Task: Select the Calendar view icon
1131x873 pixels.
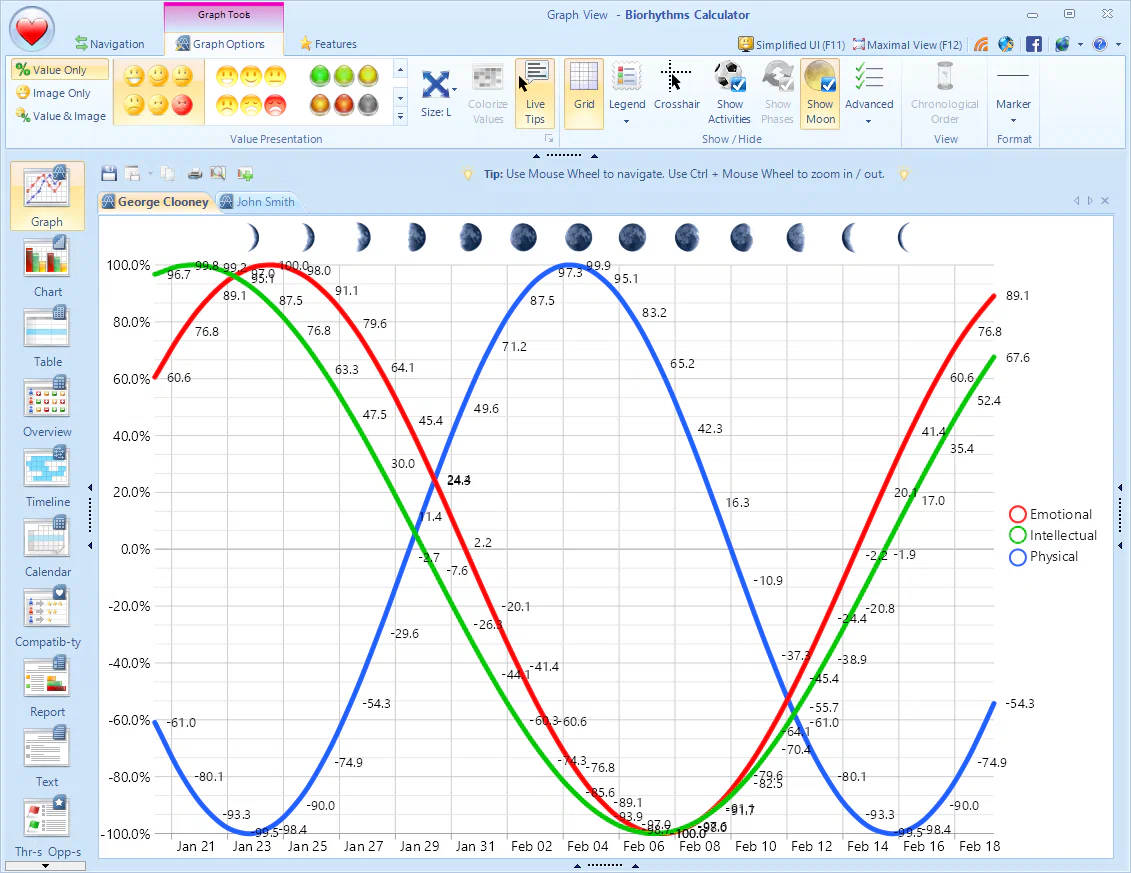Action: (x=46, y=542)
